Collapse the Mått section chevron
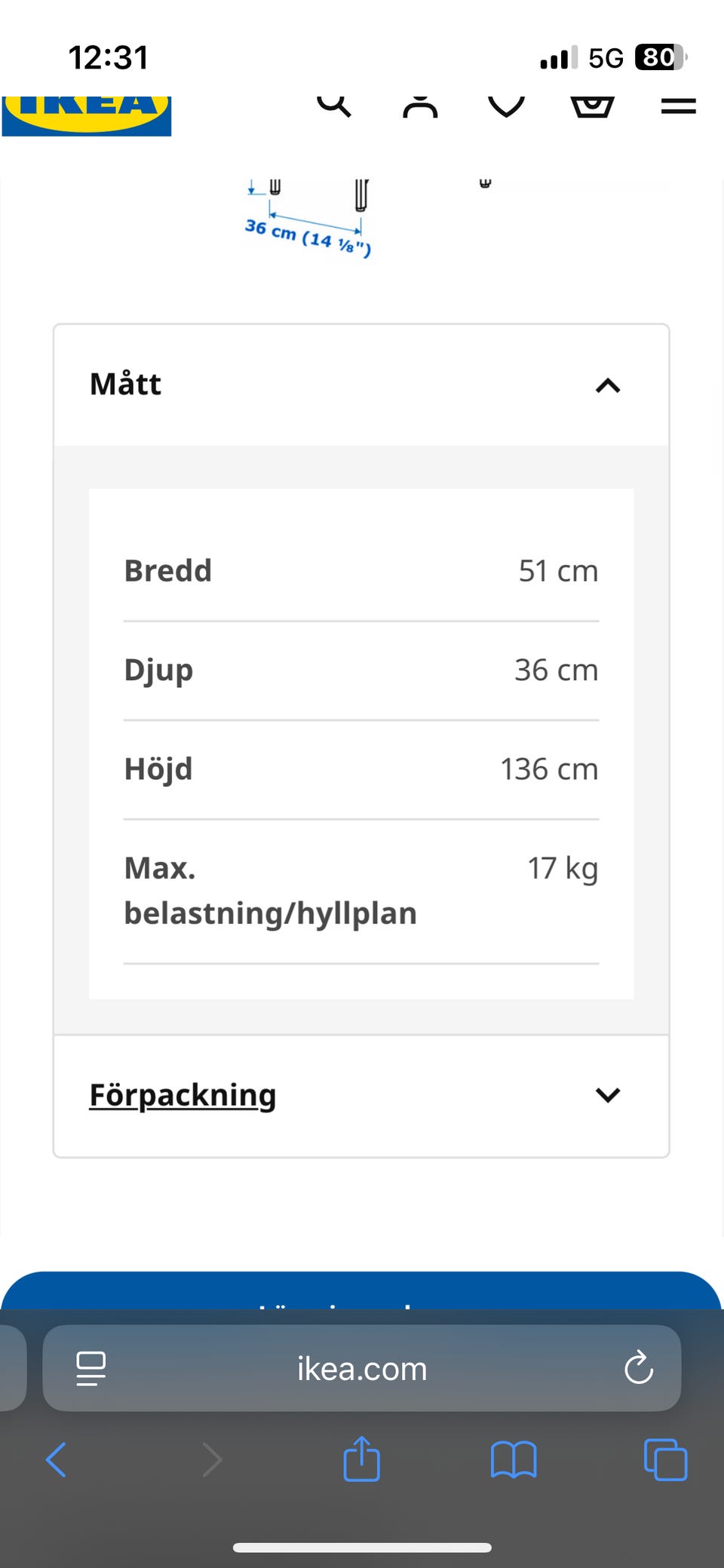The width and height of the screenshot is (724, 1568). pyautogui.click(x=608, y=386)
